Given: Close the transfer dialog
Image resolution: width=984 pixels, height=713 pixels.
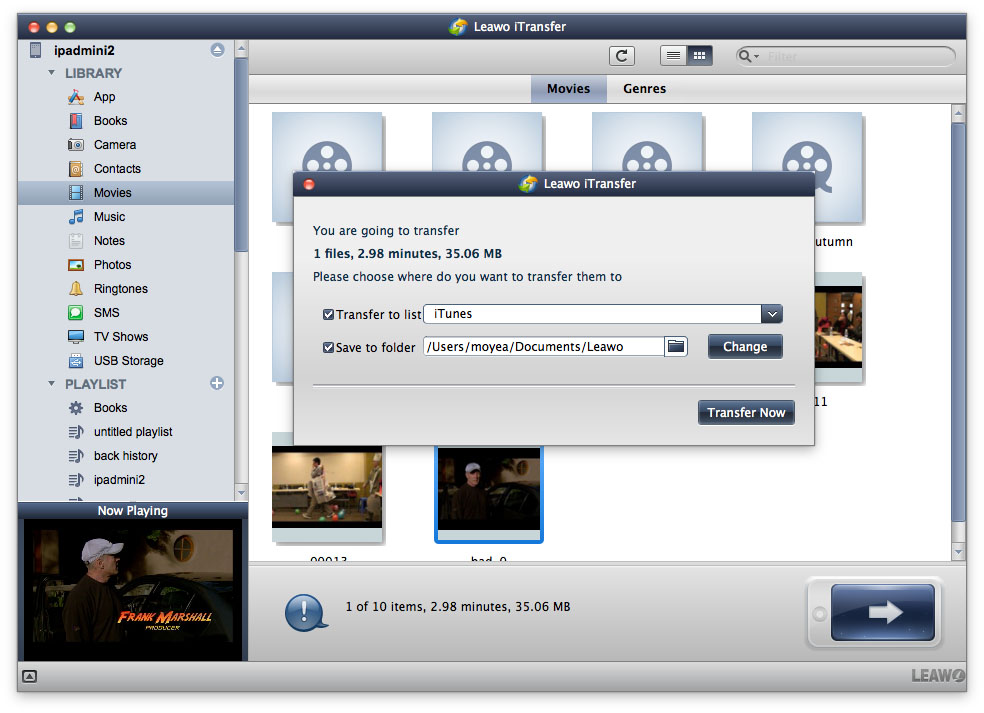Looking at the screenshot, I should 309,184.
